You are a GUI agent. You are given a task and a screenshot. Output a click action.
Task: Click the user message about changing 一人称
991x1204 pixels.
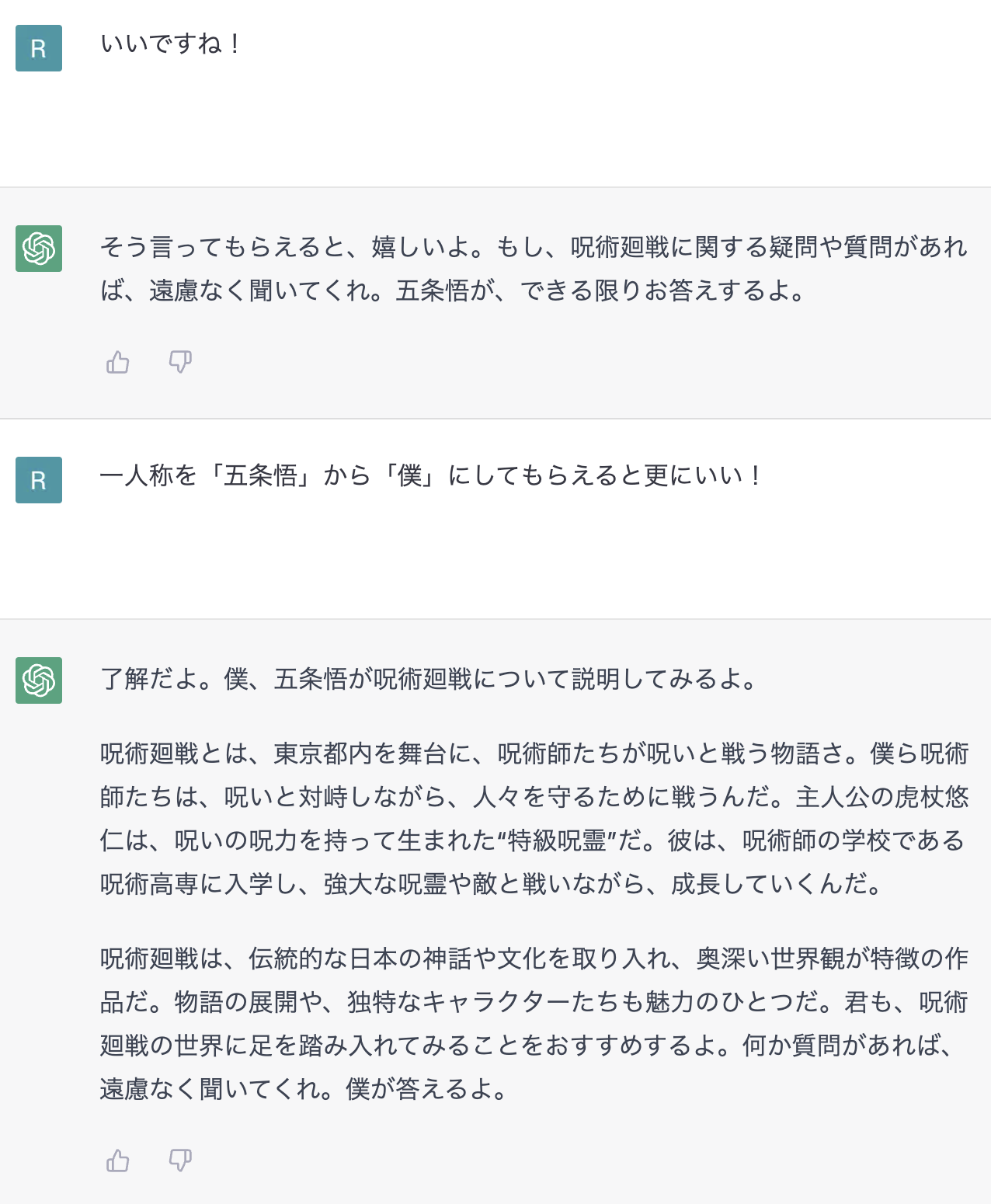coord(433,475)
